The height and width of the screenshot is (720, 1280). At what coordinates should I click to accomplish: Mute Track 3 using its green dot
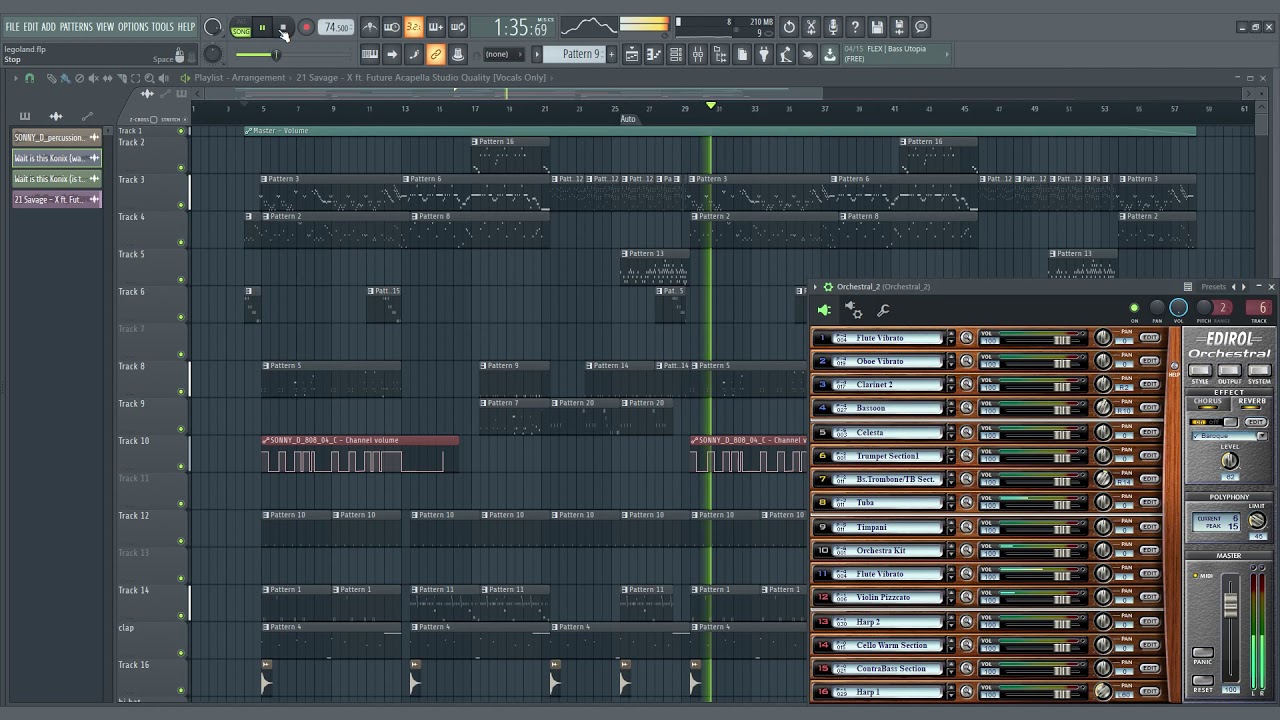click(x=181, y=205)
